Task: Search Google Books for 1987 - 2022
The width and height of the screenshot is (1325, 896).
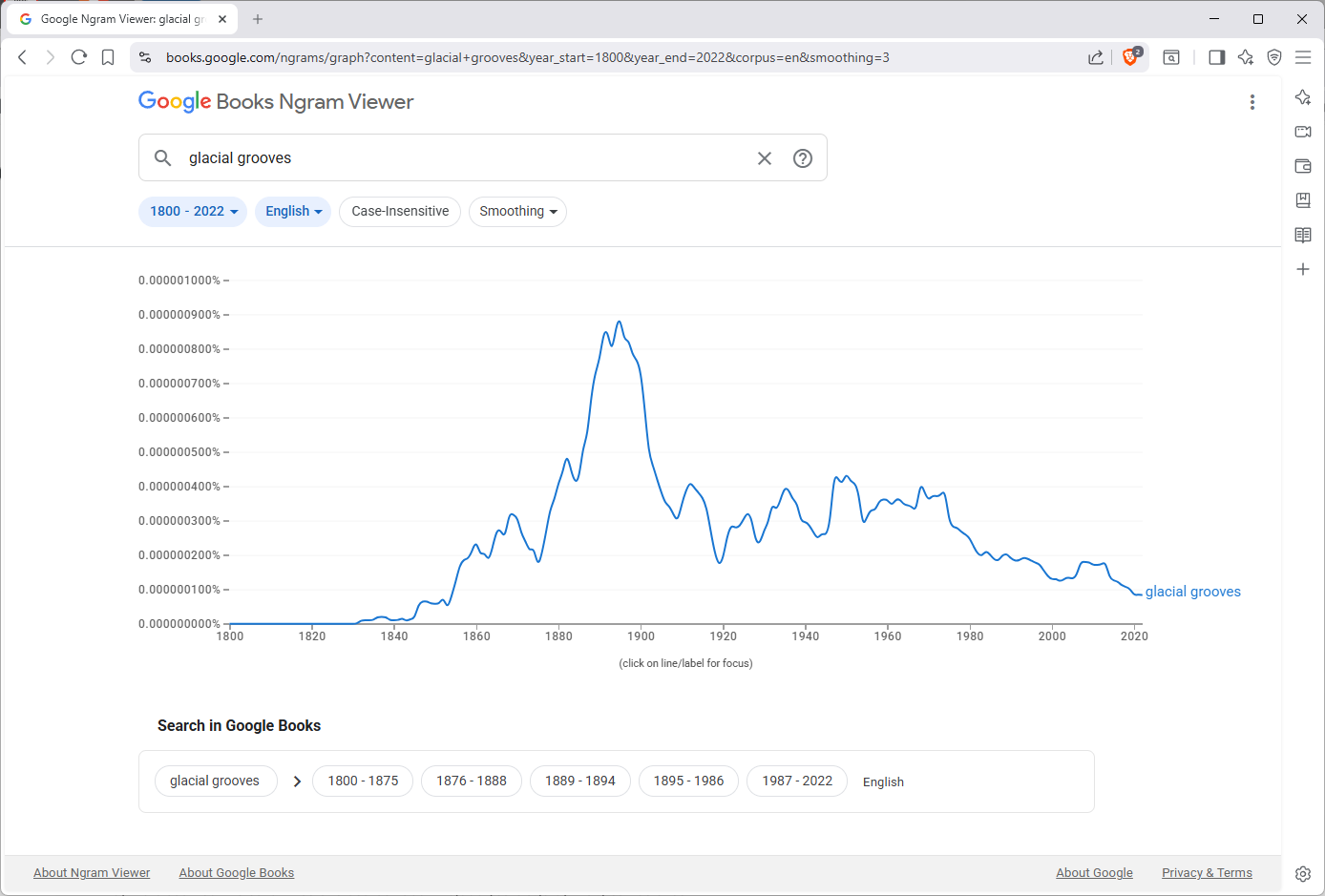Action: [x=797, y=781]
